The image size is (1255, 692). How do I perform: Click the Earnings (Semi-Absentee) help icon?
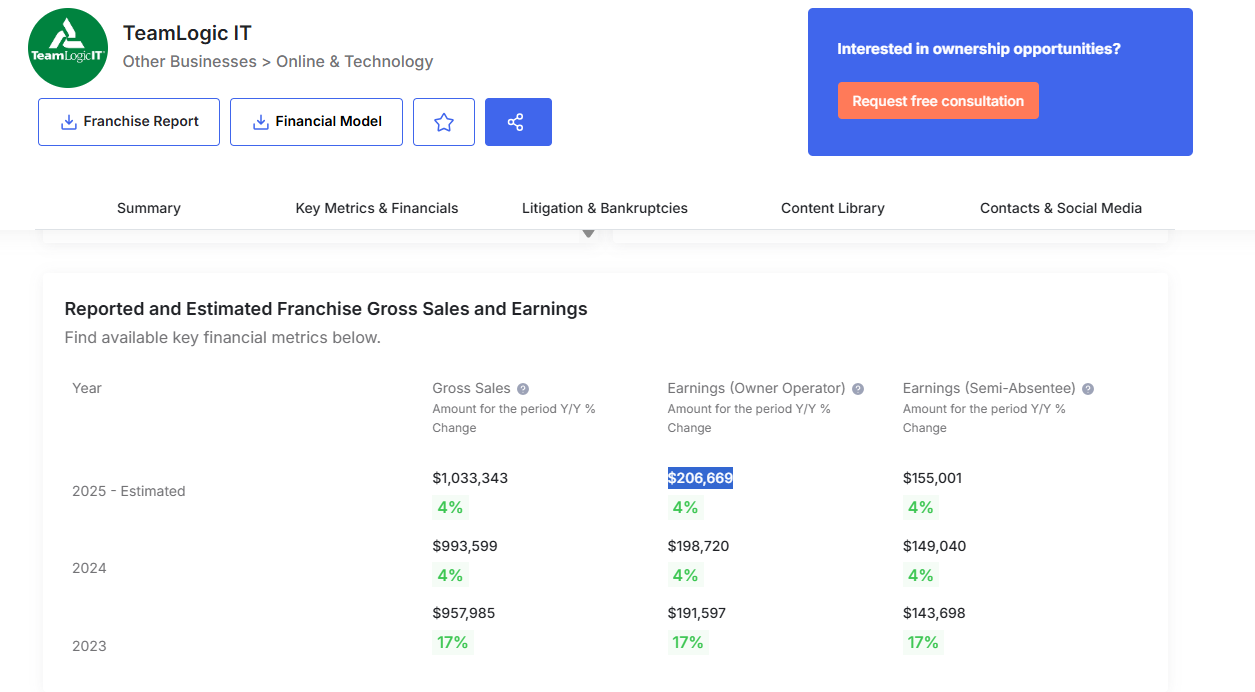coord(1088,389)
